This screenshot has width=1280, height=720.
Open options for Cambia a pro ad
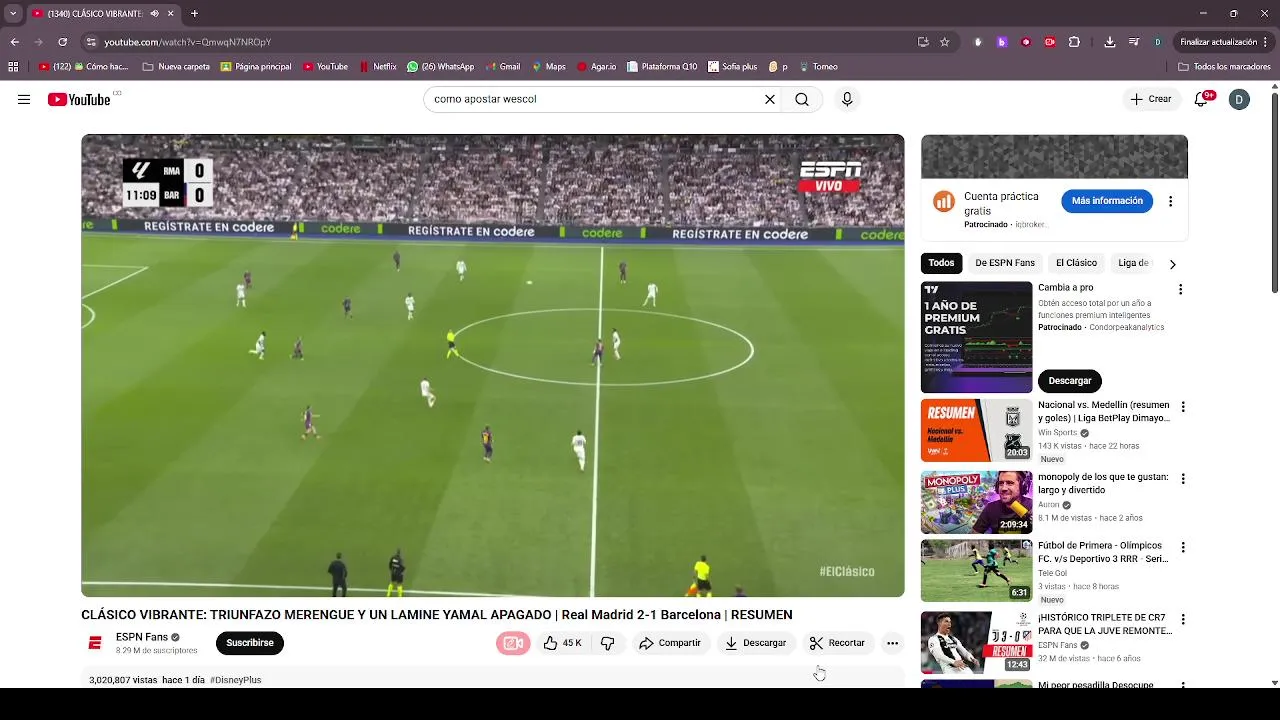coord(1180,289)
